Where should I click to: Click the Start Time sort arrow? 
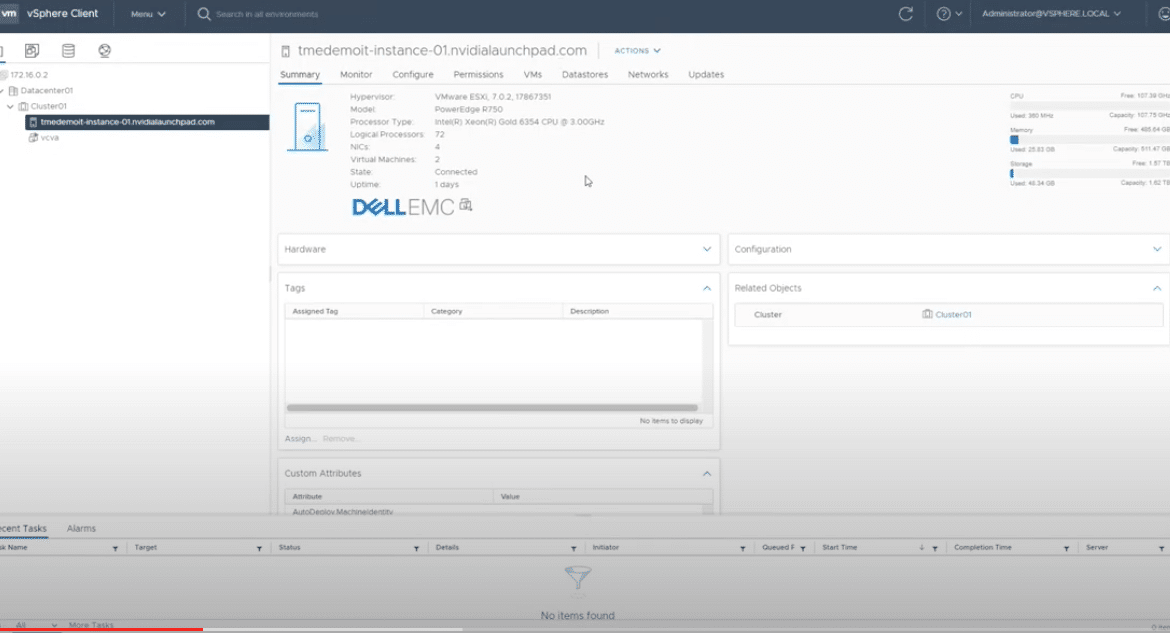click(x=922, y=548)
